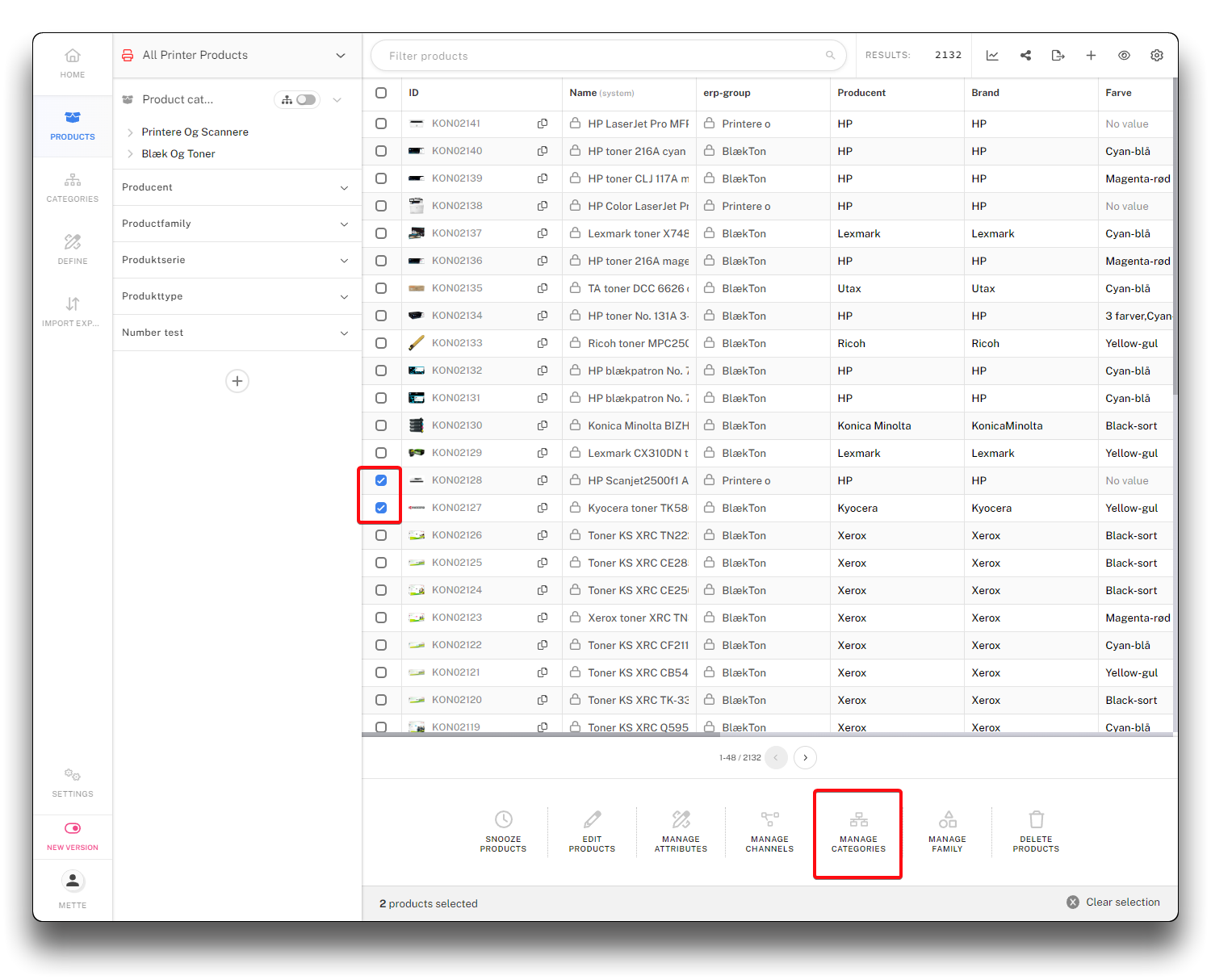Expand Printere Og Scannere tree node
Viewport: 1211px width, 980px height.
[130, 132]
